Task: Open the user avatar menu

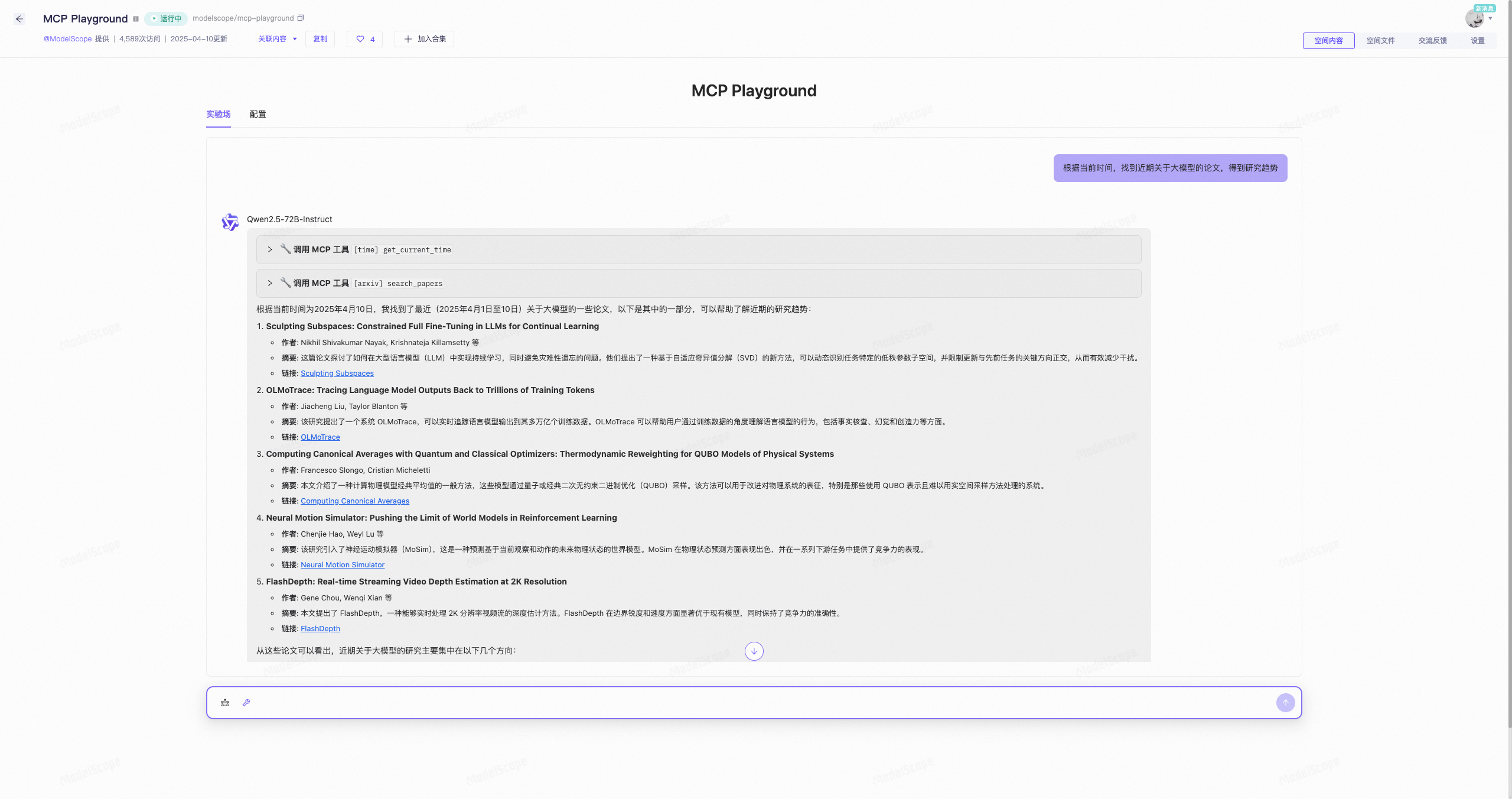Action: [x=1476, y=18]
